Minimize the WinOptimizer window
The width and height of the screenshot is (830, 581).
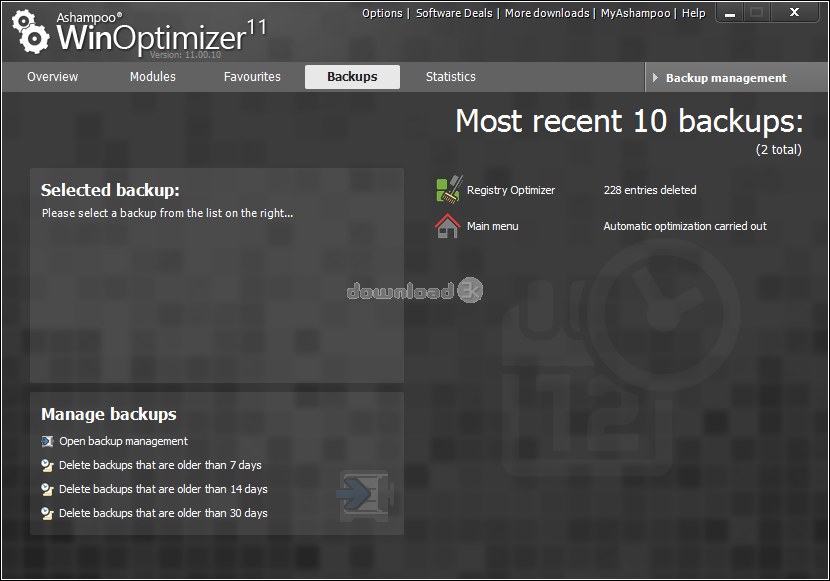point(729,13)
